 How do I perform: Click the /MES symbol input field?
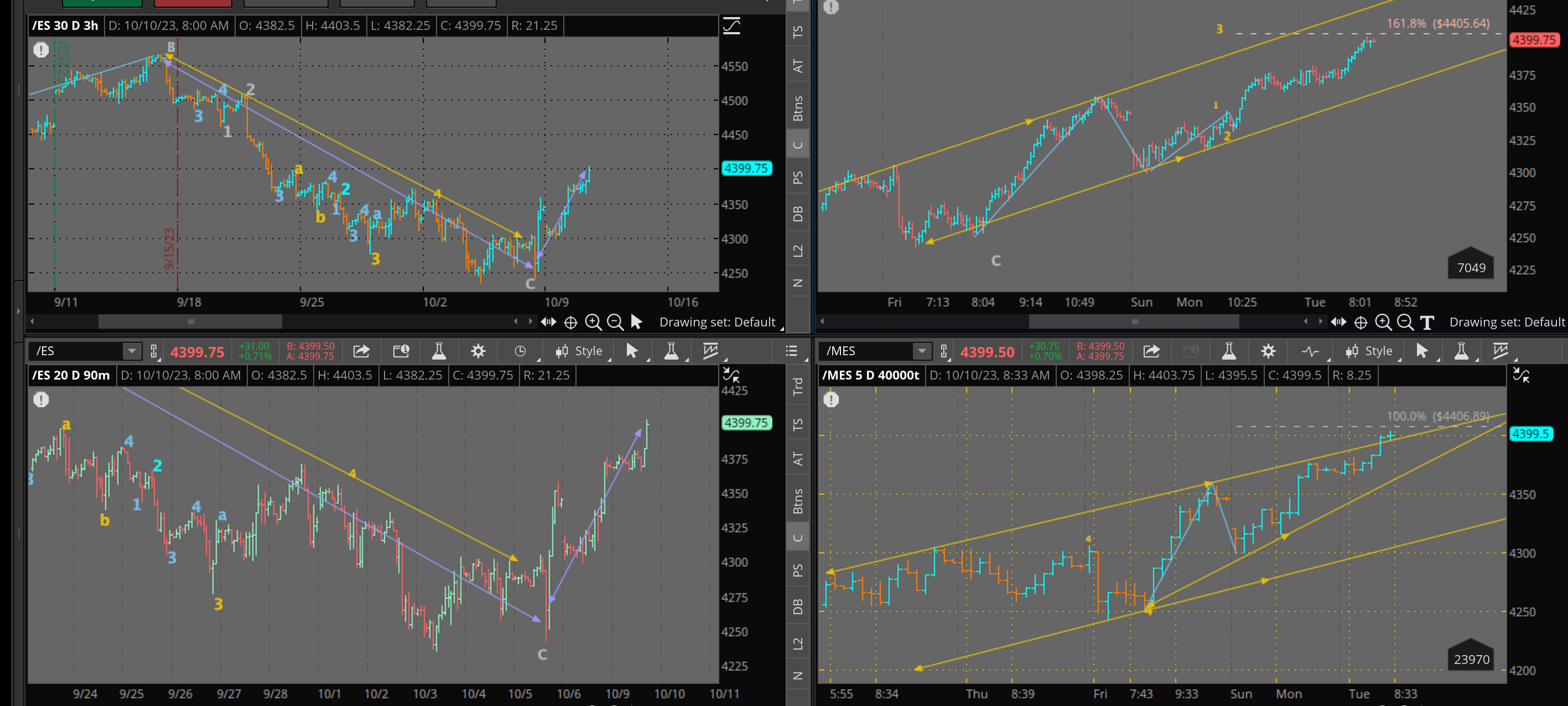(x=866, y=351)
